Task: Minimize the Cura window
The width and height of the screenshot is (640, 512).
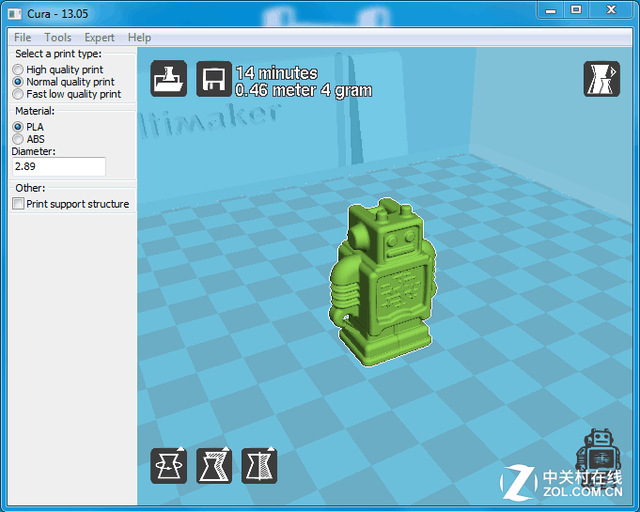Action: coord(551,10)
